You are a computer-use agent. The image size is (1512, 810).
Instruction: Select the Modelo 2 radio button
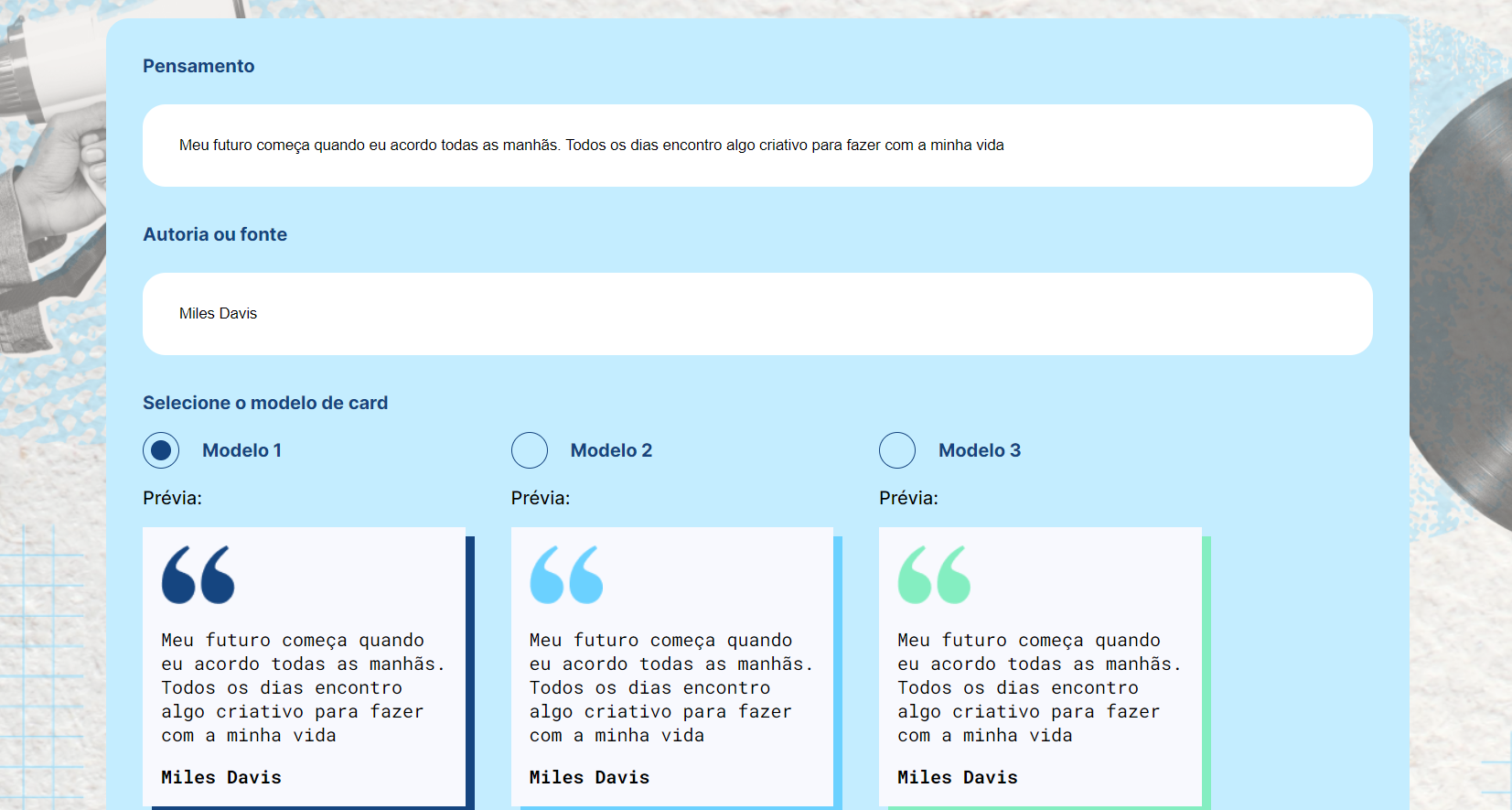coord(530,450)
